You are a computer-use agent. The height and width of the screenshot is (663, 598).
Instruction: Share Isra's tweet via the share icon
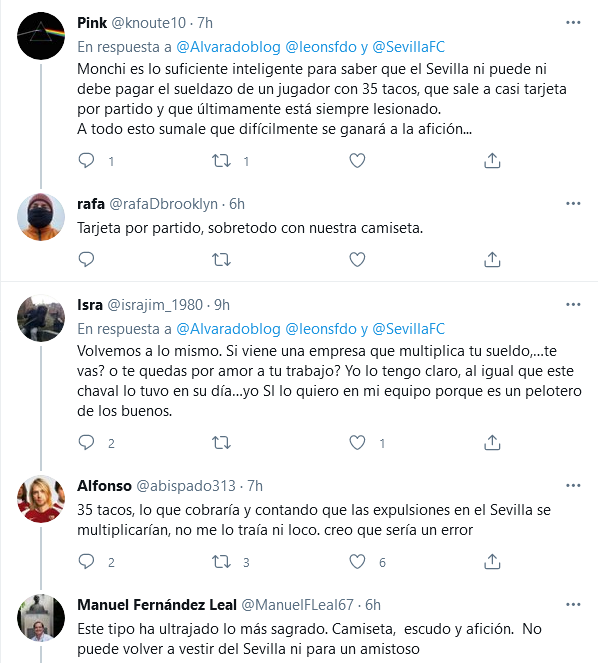click(x=492, y=443)
